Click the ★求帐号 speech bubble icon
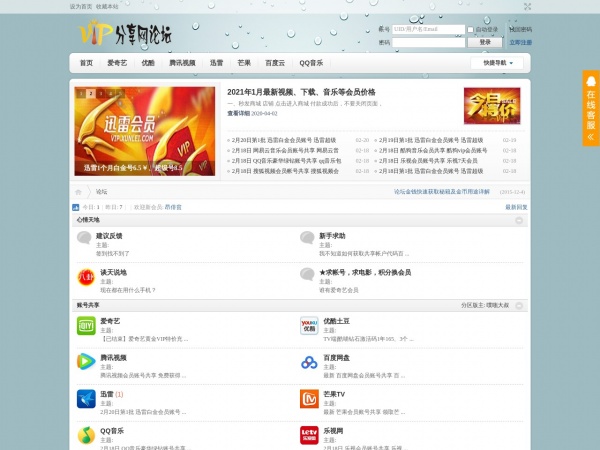 [307, 274]
